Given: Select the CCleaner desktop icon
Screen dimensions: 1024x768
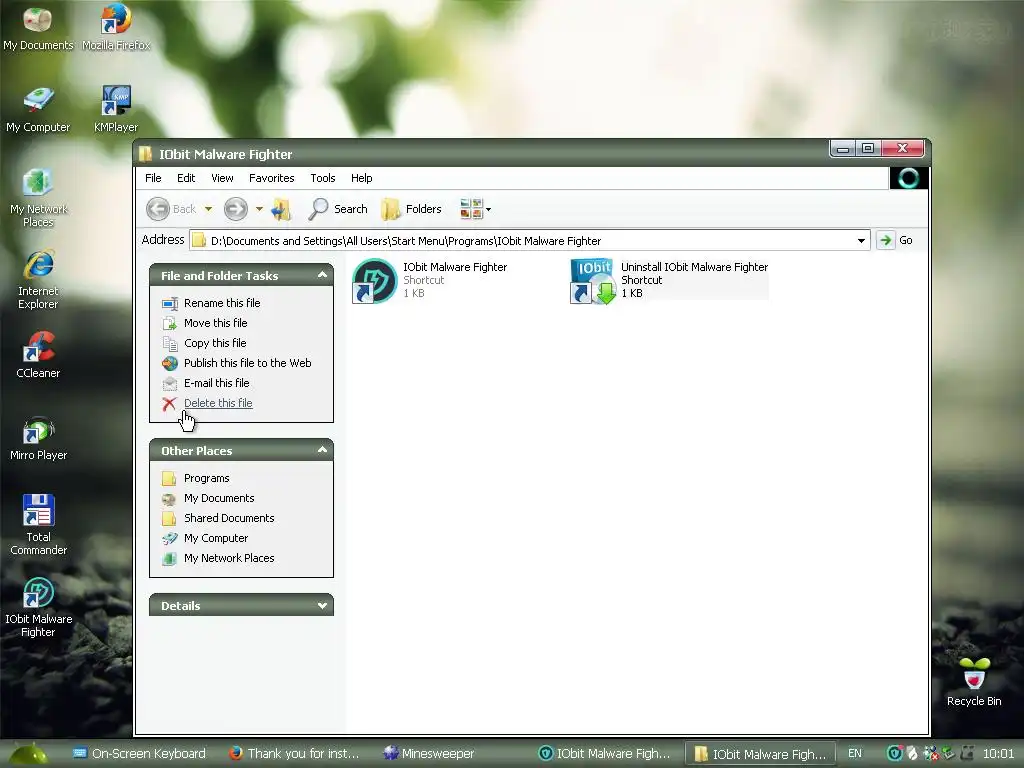Looking at the screenshot, I should [x=38, y=355].
